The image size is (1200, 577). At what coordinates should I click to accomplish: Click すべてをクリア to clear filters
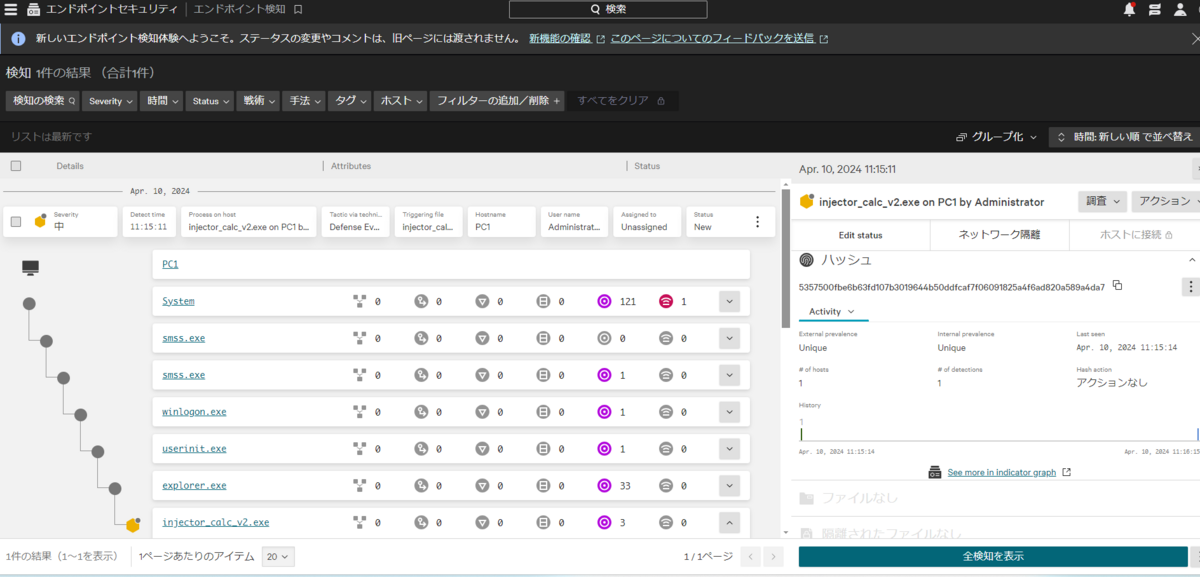pyautogui.click(x=621, y=101)
